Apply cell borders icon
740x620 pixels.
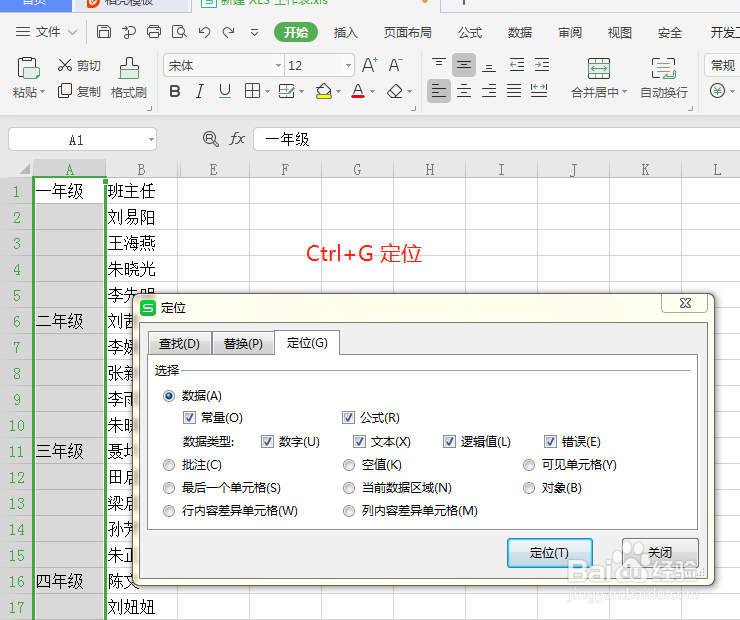pos(252,91)
